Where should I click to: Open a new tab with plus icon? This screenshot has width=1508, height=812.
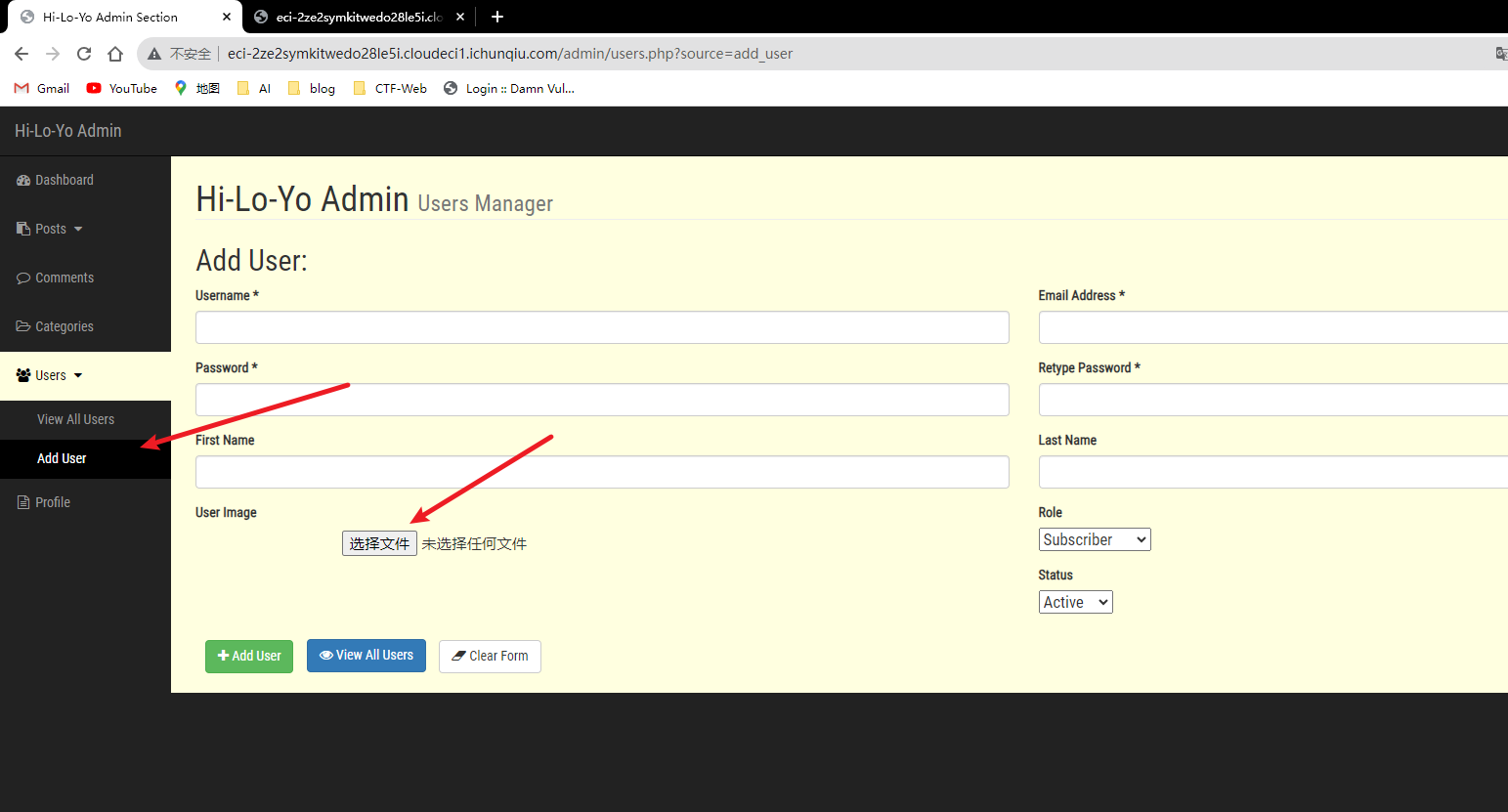point(497,17)
